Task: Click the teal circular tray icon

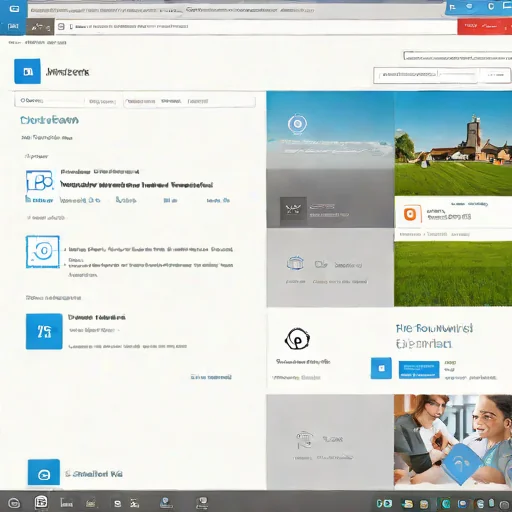Action: [x=446, y=503]
